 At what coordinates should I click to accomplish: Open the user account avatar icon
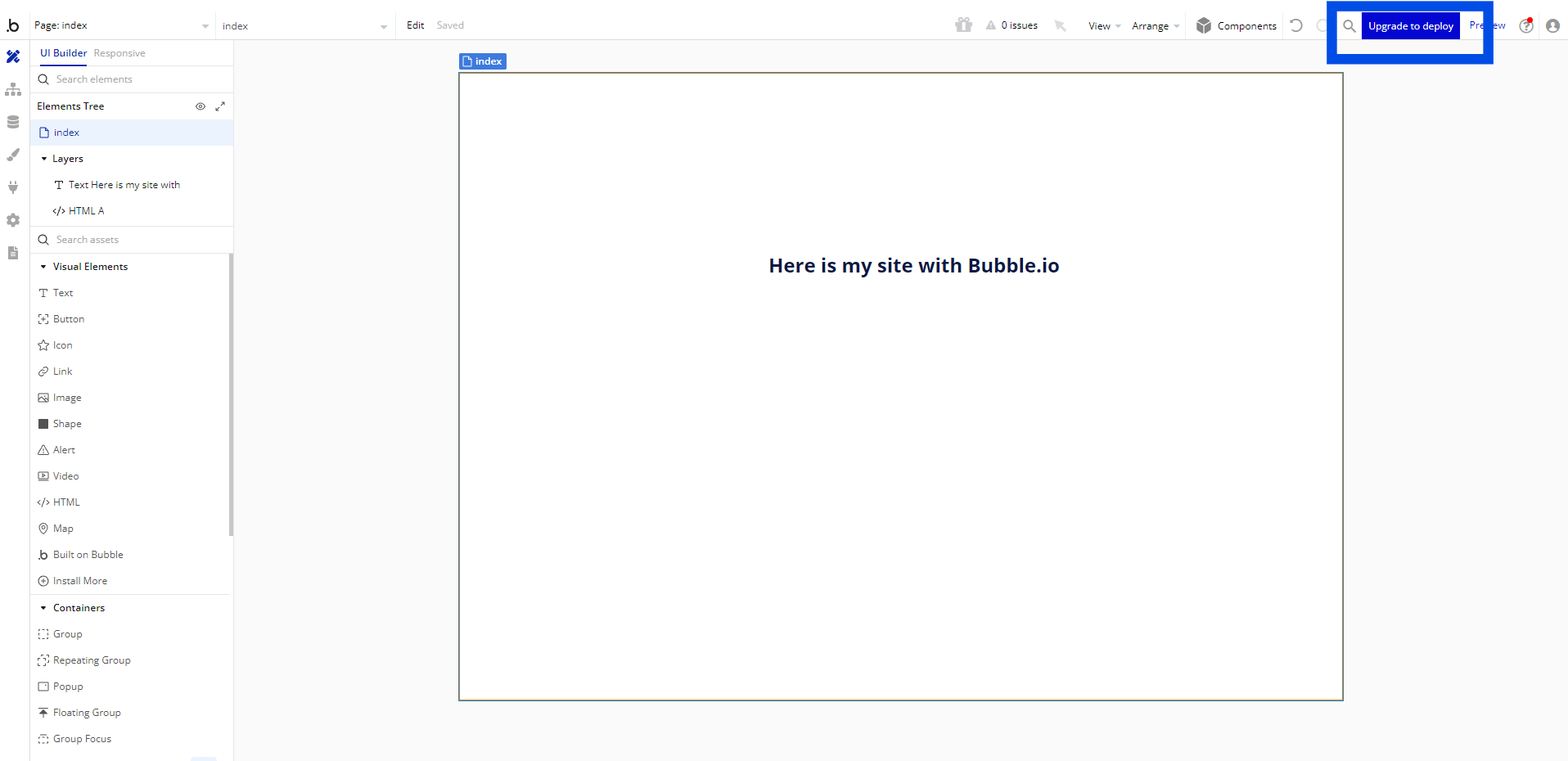(1552, 25)
